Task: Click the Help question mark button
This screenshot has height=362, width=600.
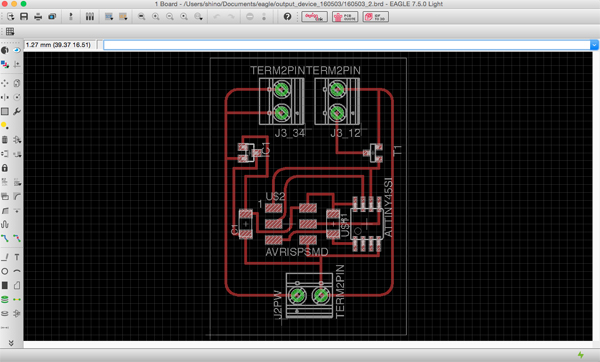Action: [x=287, y=16]
